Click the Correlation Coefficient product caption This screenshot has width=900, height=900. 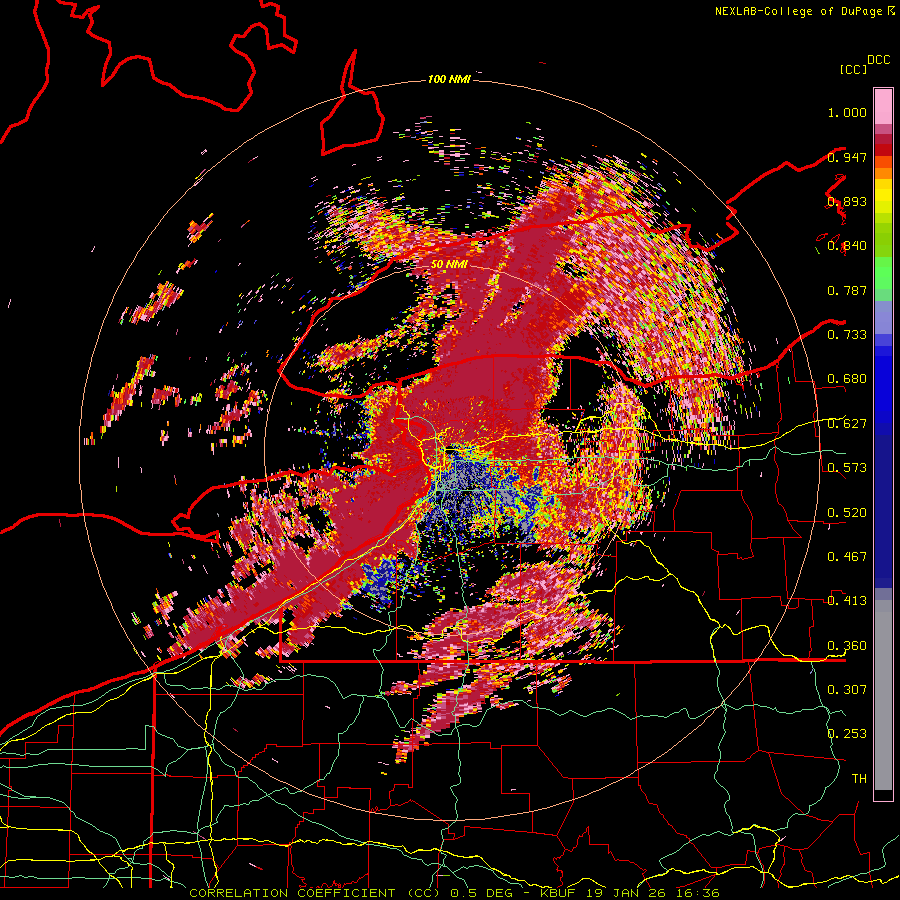[453, 893]
